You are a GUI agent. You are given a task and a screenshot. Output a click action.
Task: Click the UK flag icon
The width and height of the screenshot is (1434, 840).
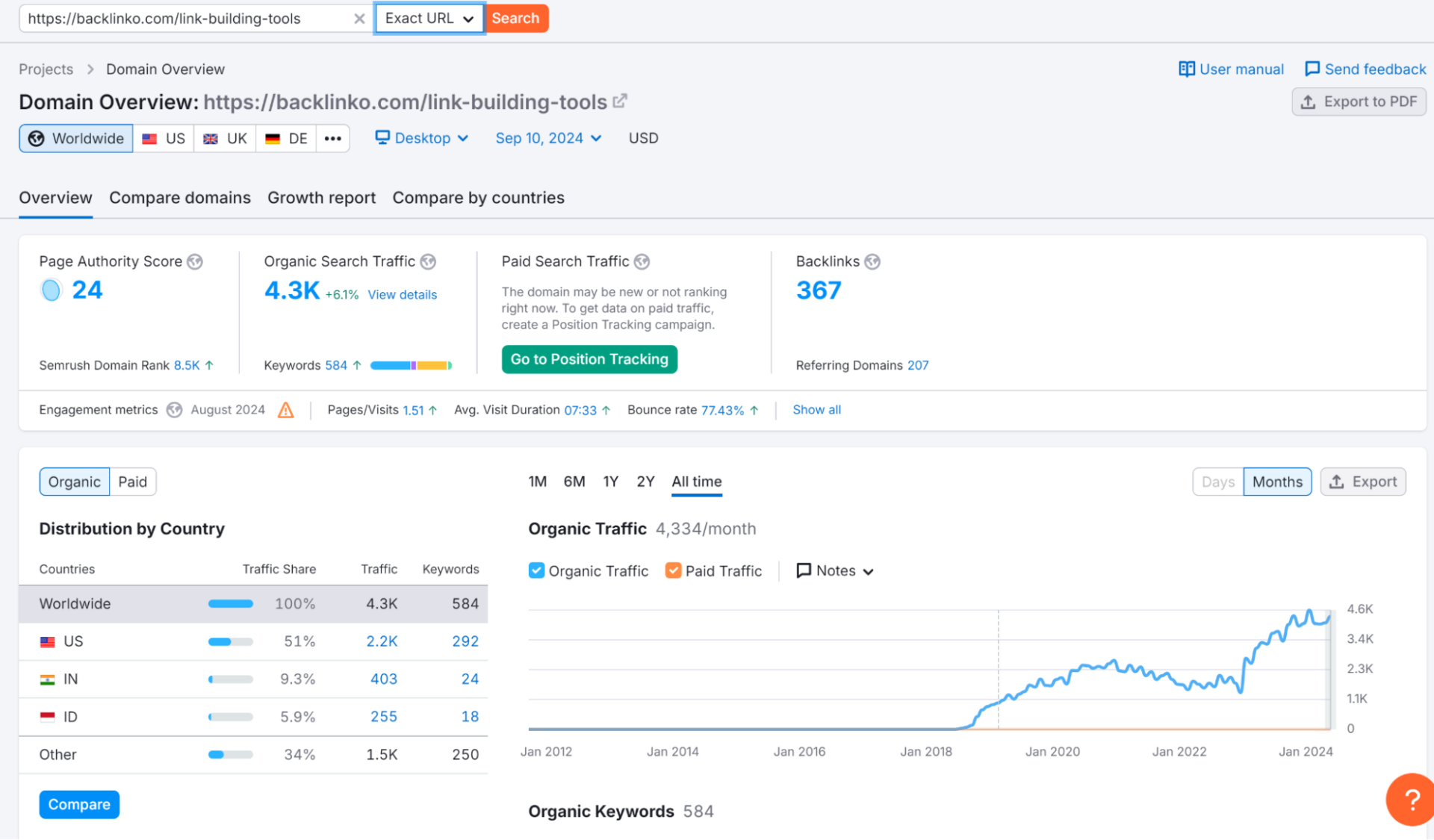(211, 138)
